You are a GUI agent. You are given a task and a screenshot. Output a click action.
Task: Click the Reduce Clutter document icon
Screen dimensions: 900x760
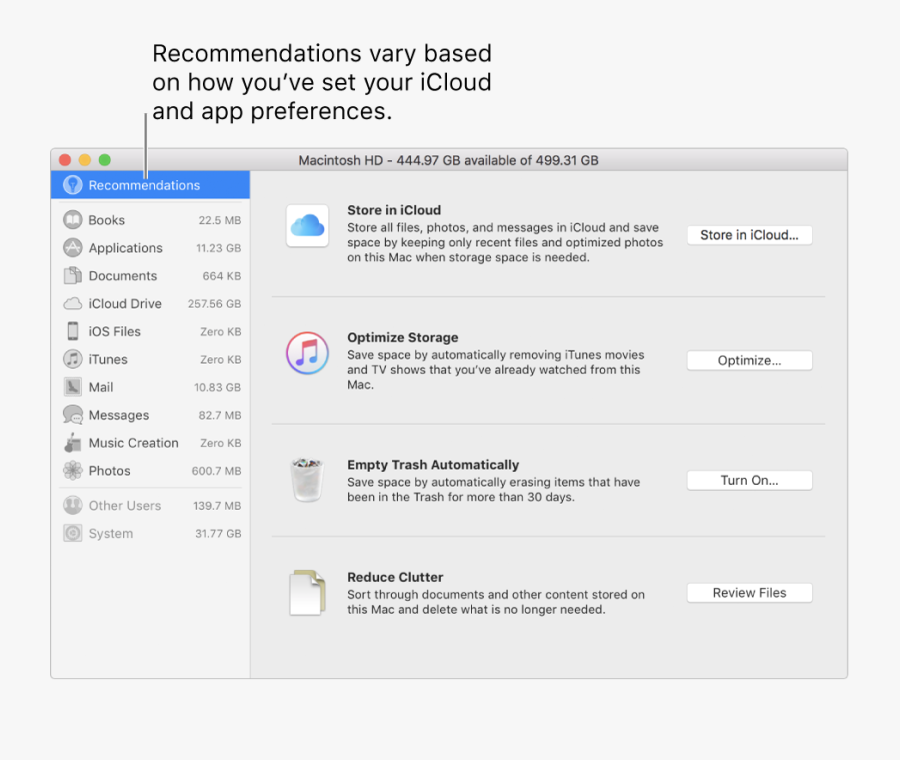[x=307, y=592]
